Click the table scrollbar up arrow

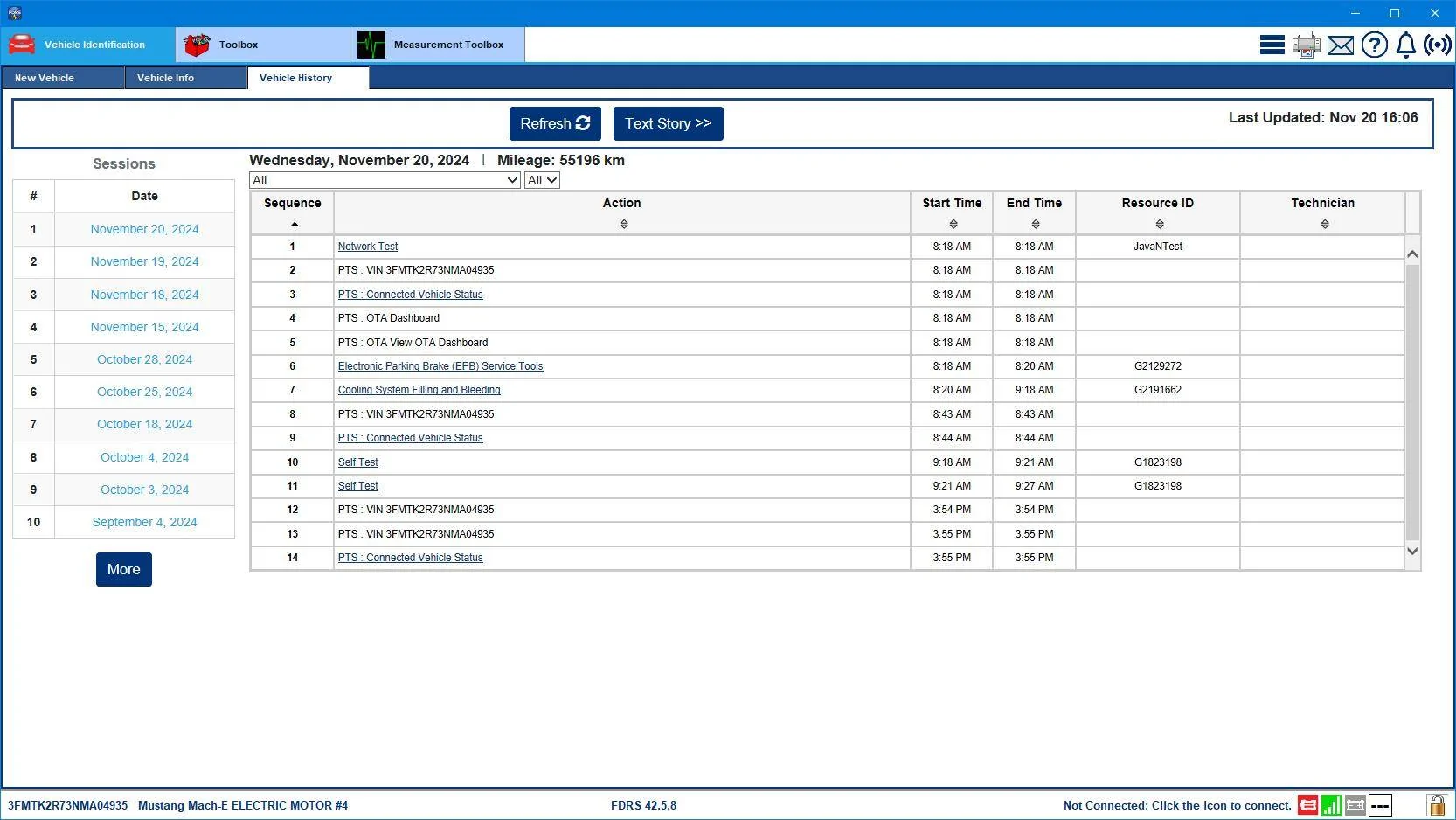(x=1412, y=254)
